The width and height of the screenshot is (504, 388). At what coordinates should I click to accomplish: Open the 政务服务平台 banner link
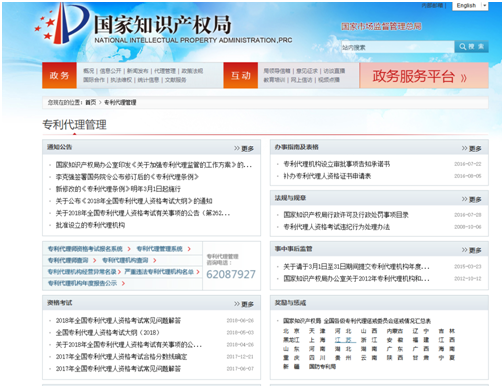click(424, 76)
